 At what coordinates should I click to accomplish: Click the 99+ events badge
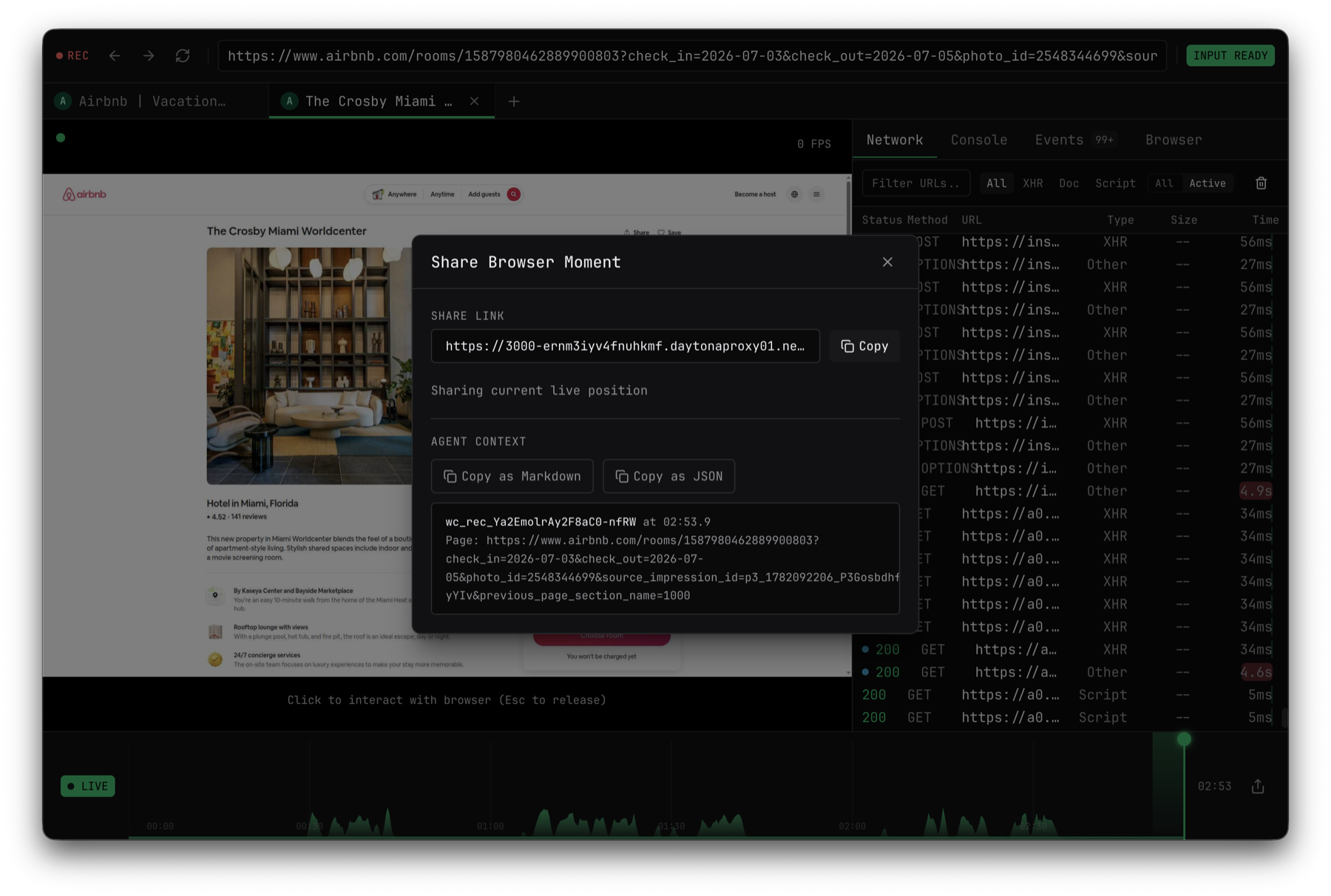[1104, 140]
